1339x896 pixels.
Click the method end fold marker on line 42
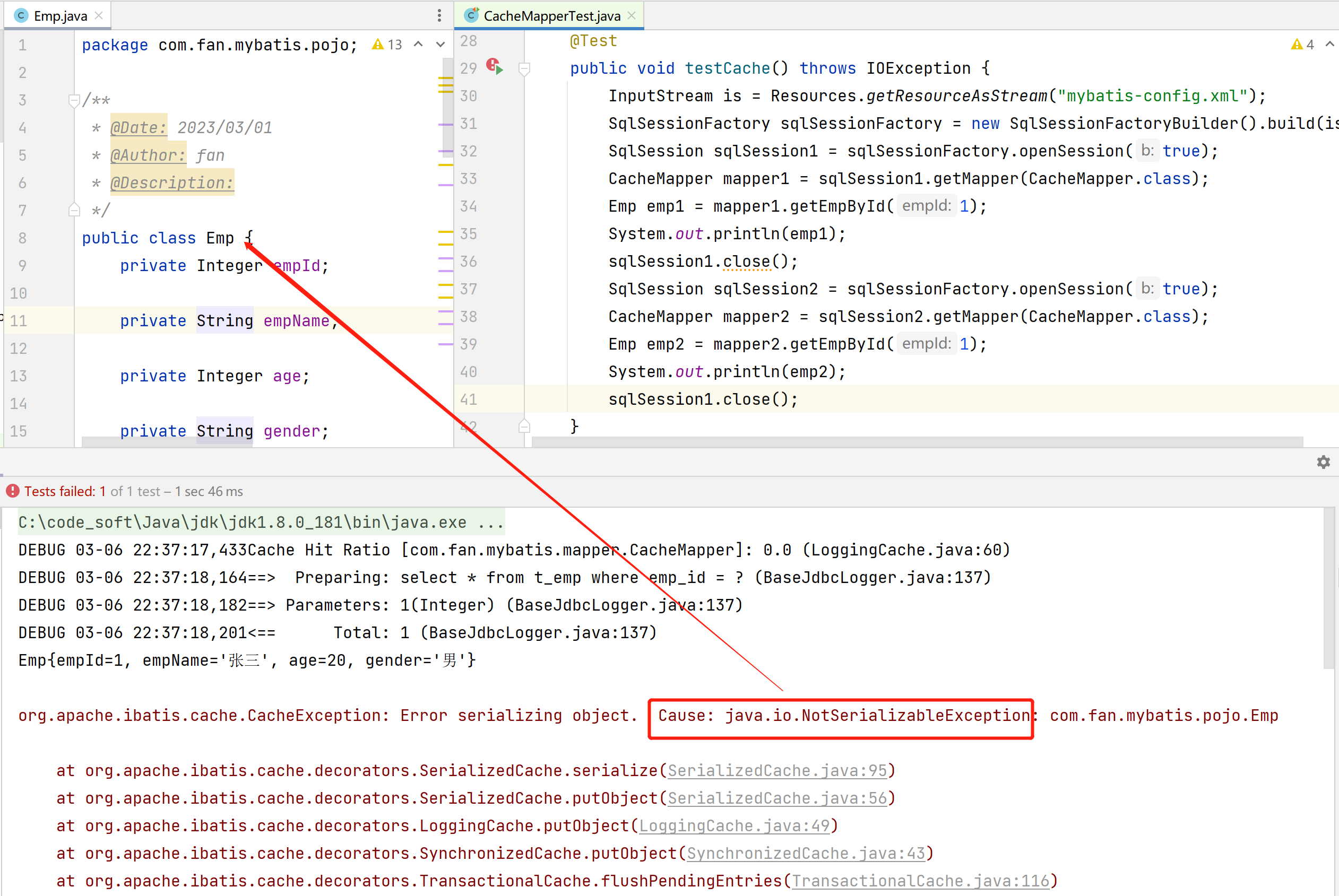point(524,427)
